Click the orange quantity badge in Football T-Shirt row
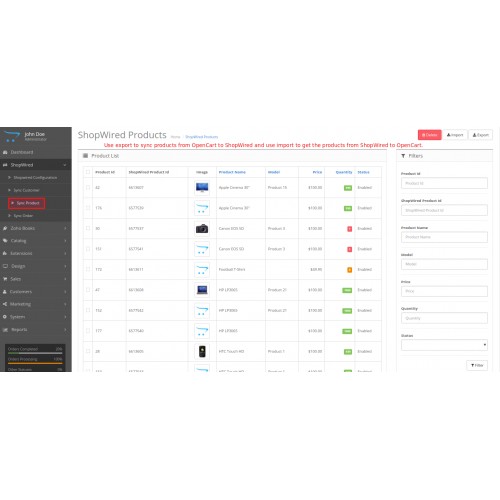This screenshot has width=500, height=500. (x=350, y=270)
